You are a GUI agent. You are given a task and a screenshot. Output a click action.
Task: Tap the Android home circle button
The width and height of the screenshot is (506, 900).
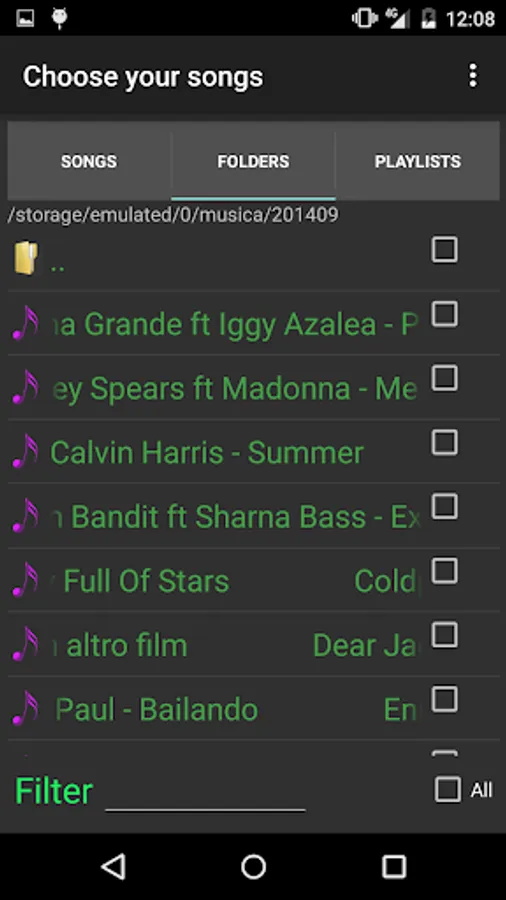pyautogui.click(x=253, y=867)
